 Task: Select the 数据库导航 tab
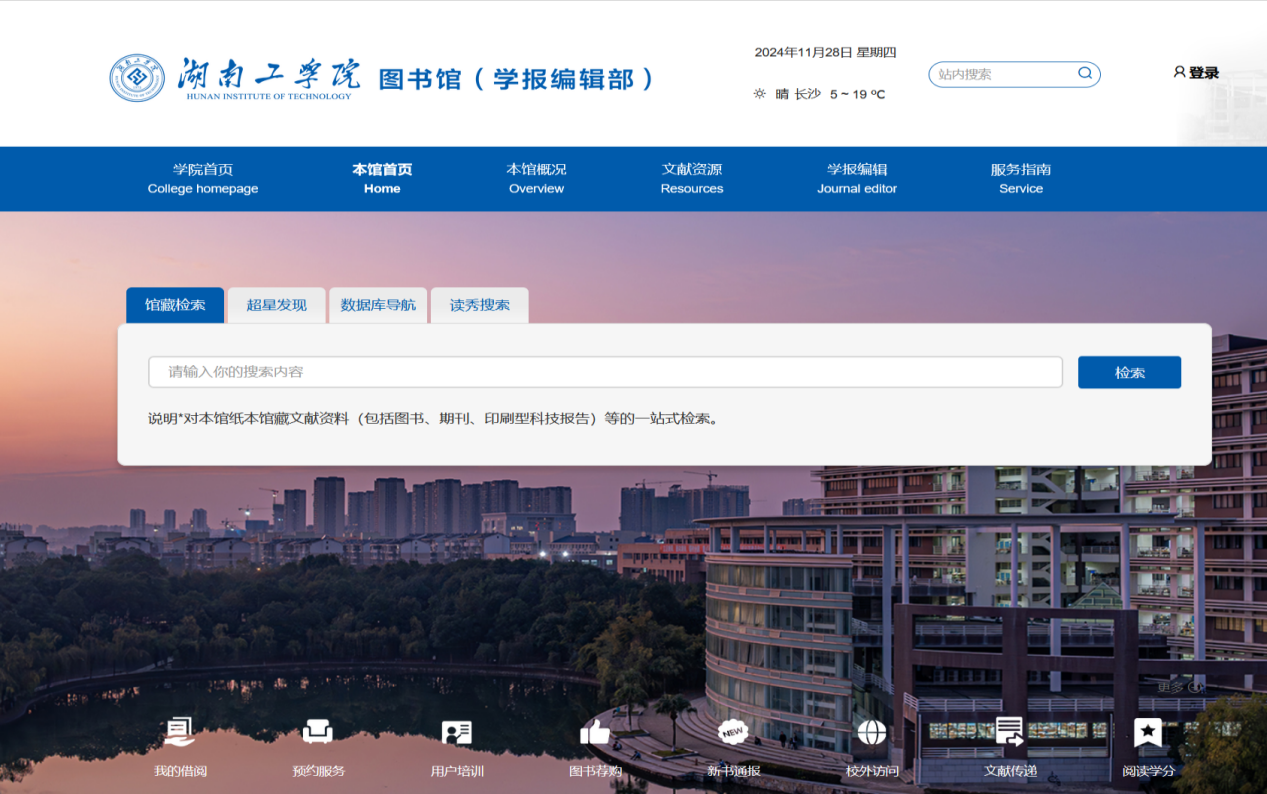point(378,305)
